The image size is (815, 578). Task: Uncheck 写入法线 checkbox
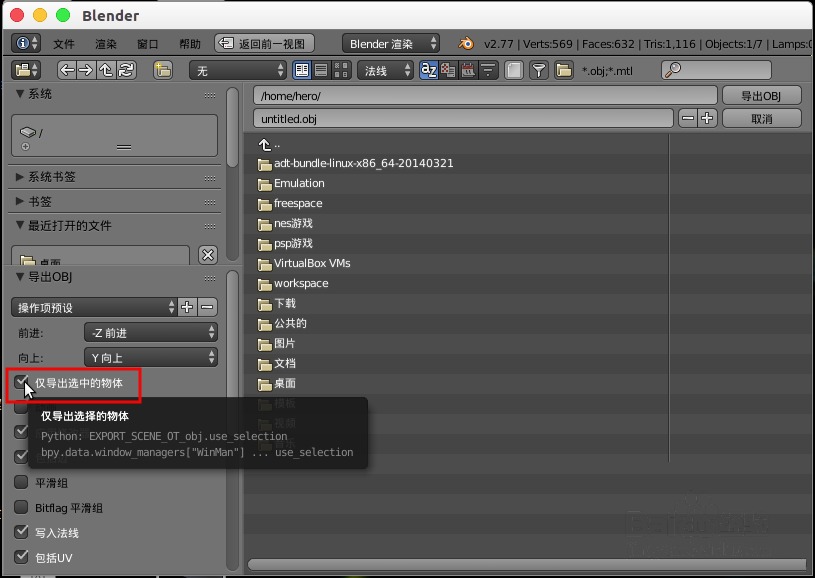(x=21, y=532)
